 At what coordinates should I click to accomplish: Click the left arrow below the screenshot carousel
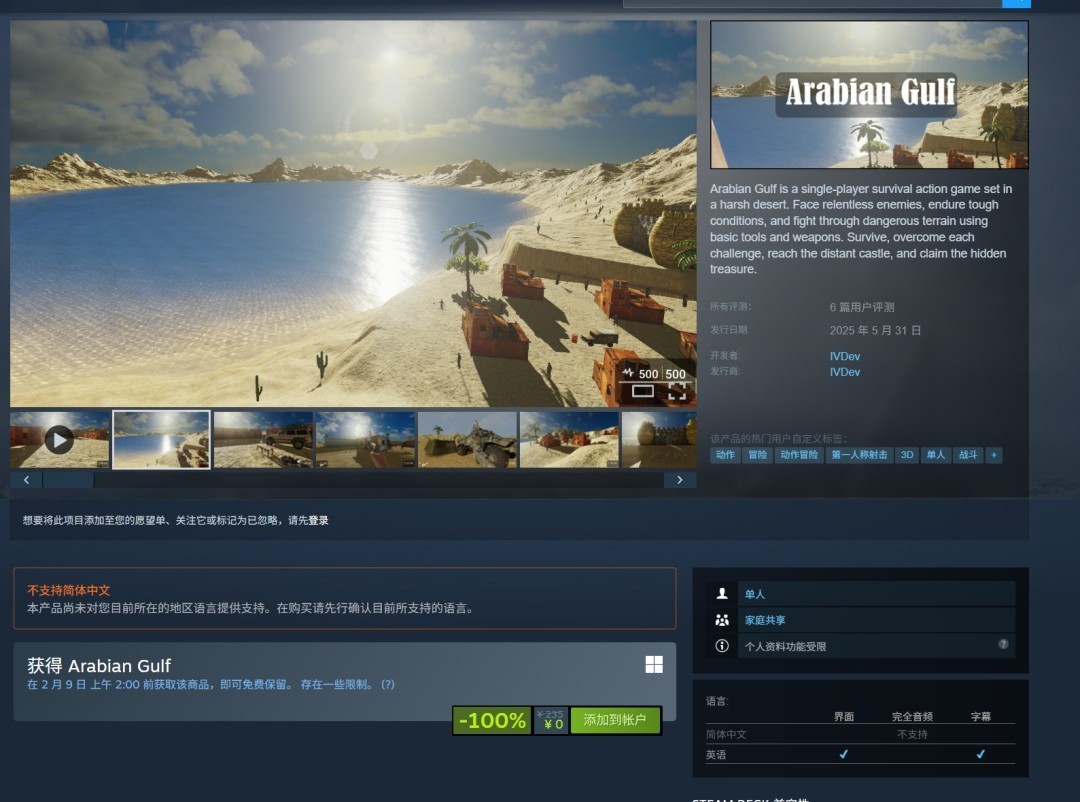click(27, 479)
